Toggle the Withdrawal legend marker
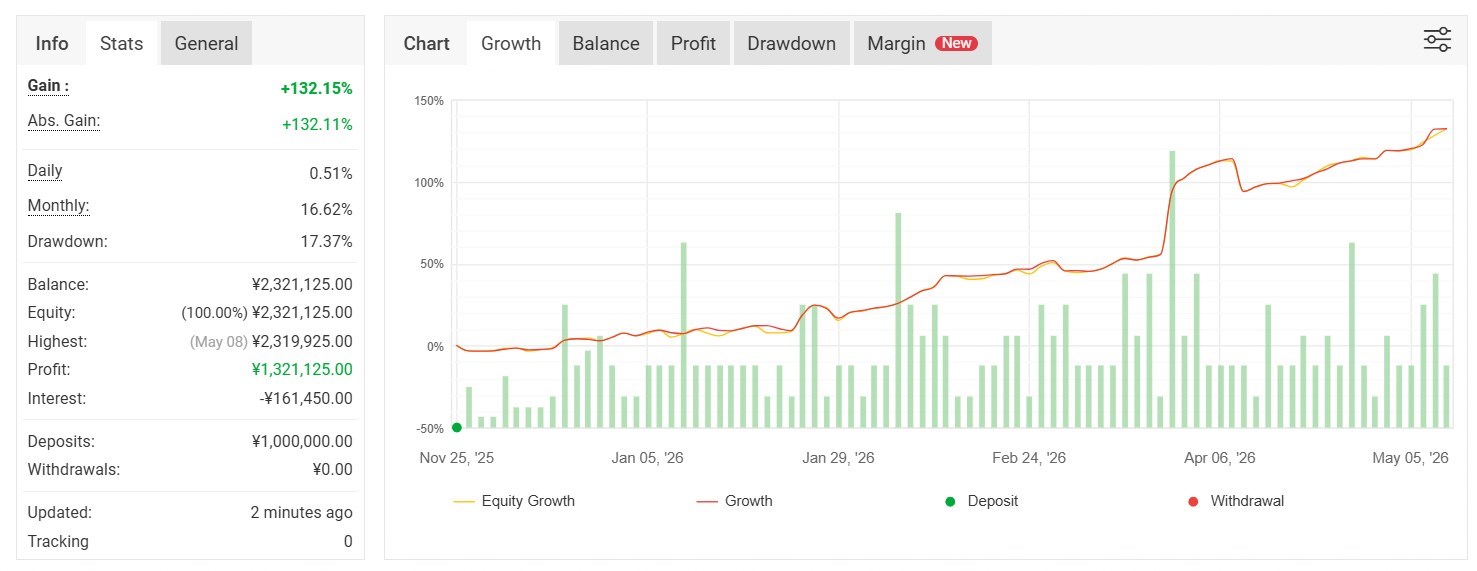 1236,501
